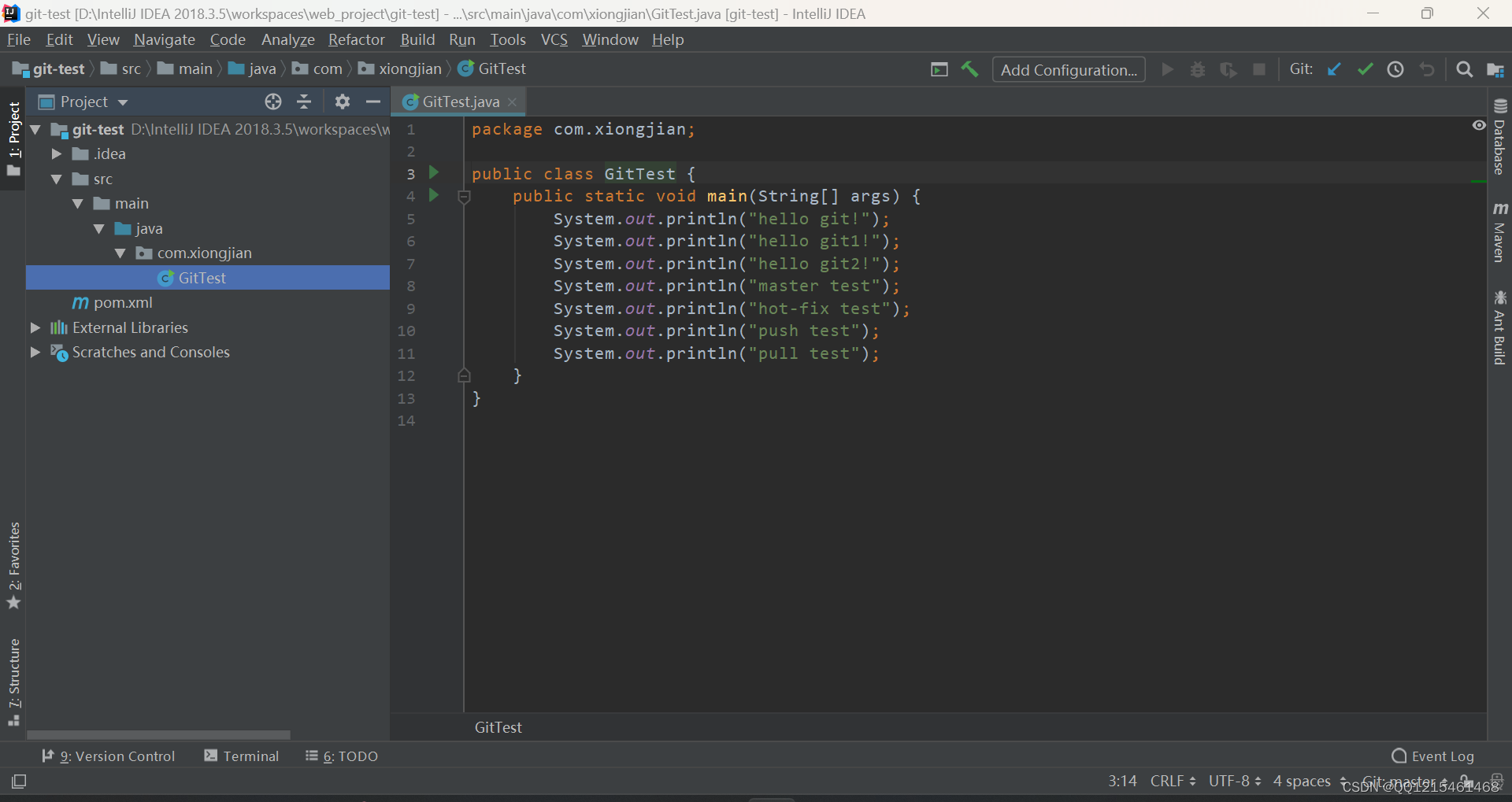Screen dimensions: 1512x802
Task: Toggle the 1: Project side tab
Action: (x=13, y=139)
